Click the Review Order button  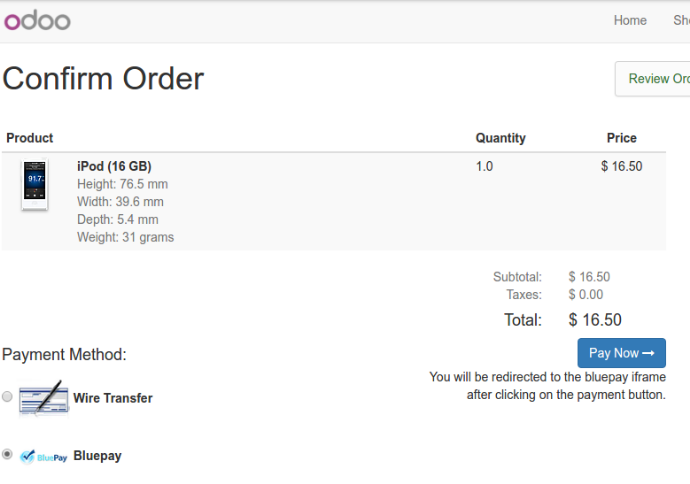[653, 79]
